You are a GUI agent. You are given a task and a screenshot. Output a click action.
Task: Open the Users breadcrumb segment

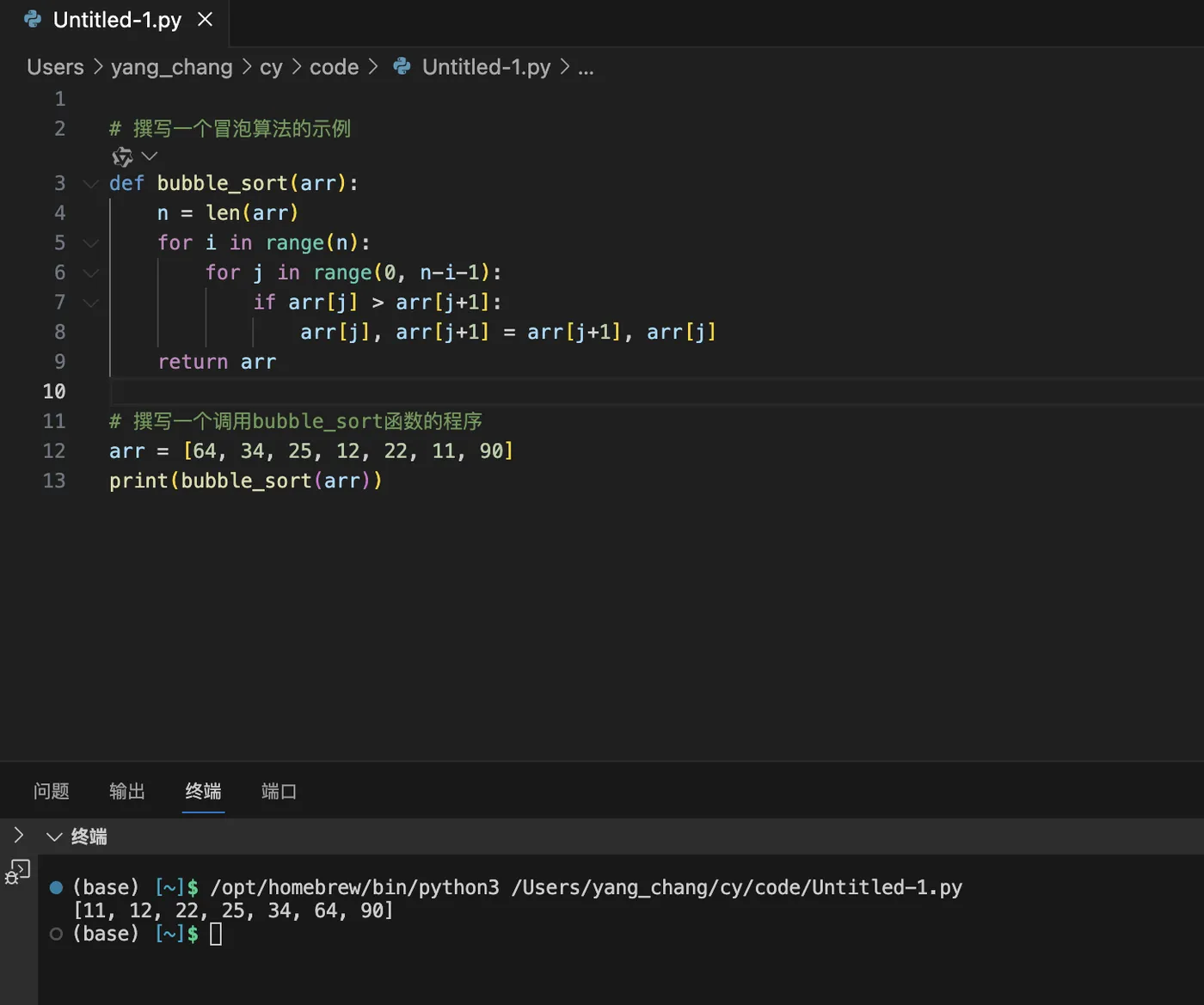point(55,67)
